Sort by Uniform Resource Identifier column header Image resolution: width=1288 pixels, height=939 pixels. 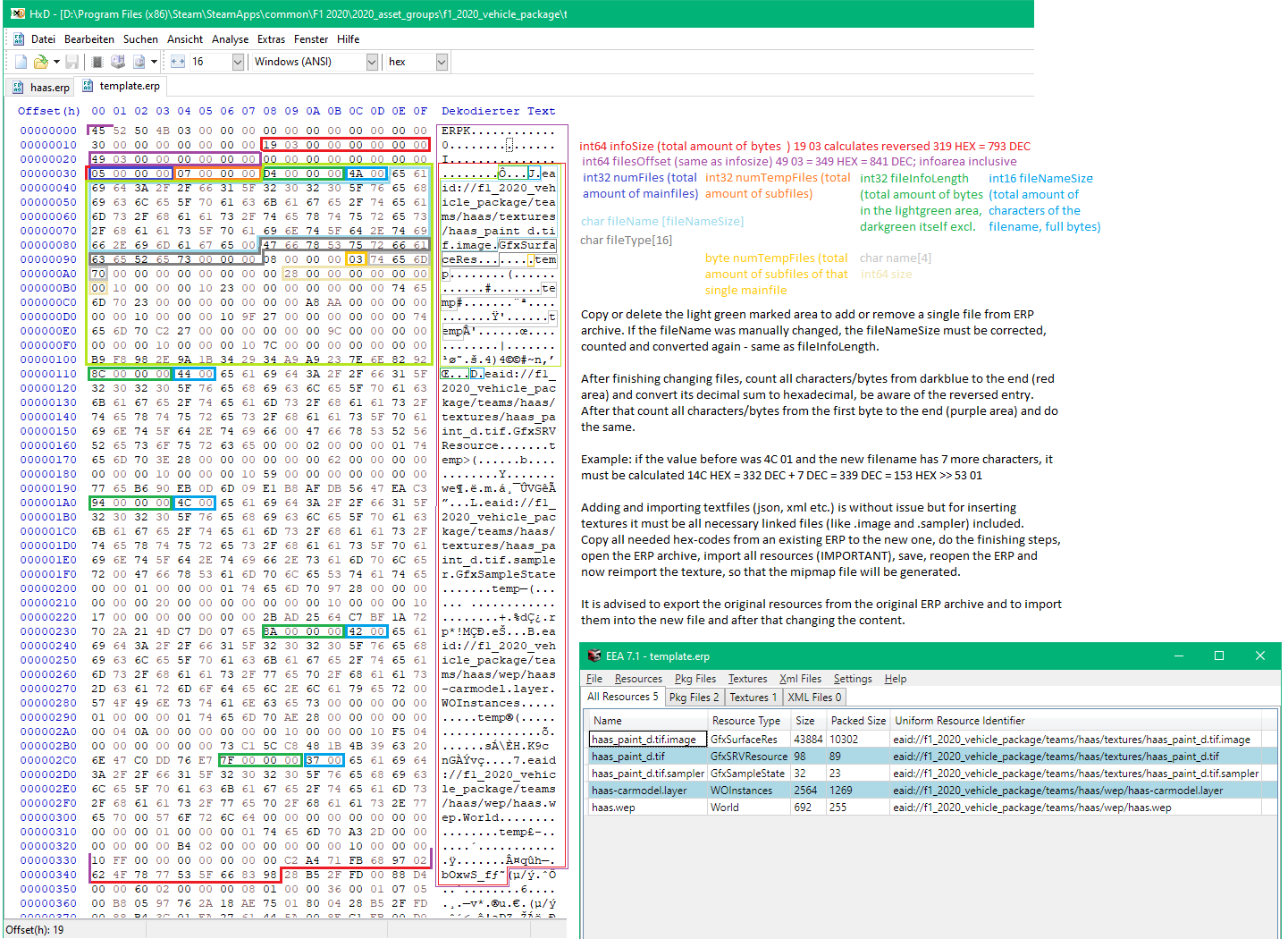pos(1076,721)
